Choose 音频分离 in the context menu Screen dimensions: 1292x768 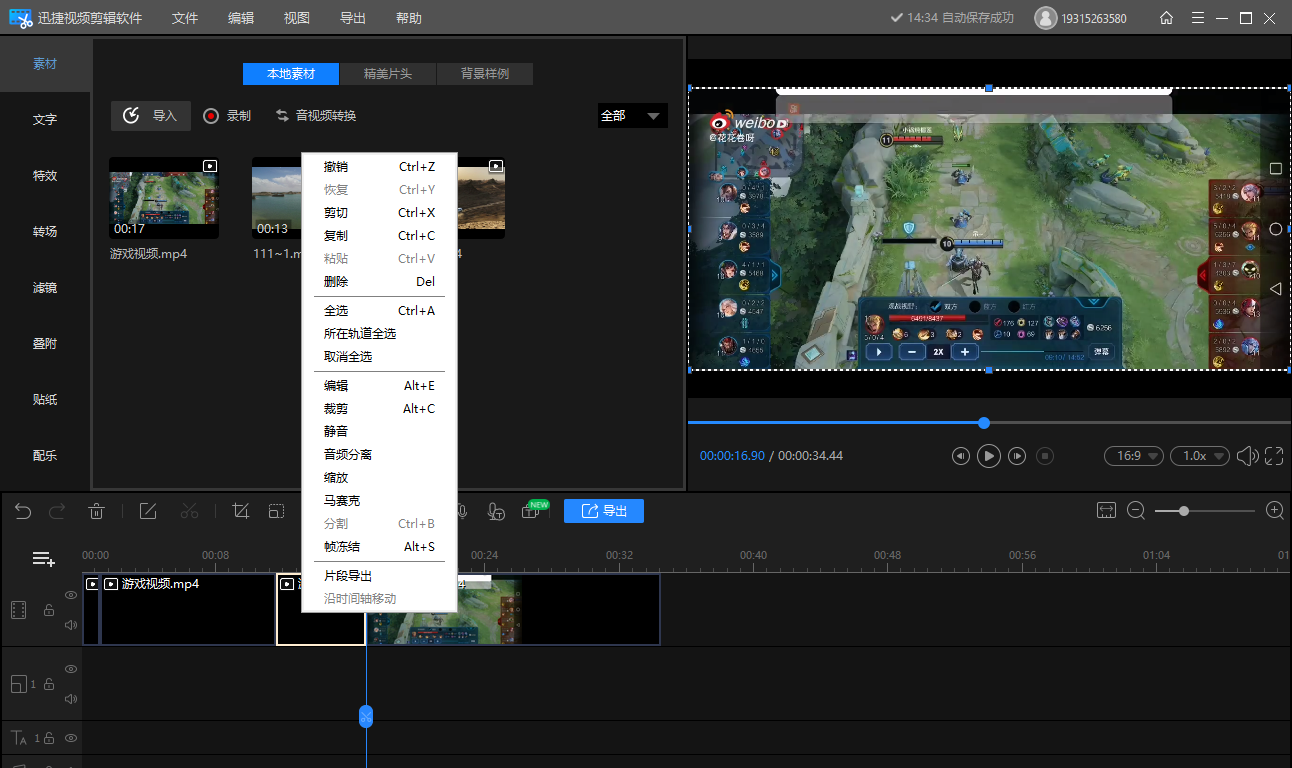point(379,455)
